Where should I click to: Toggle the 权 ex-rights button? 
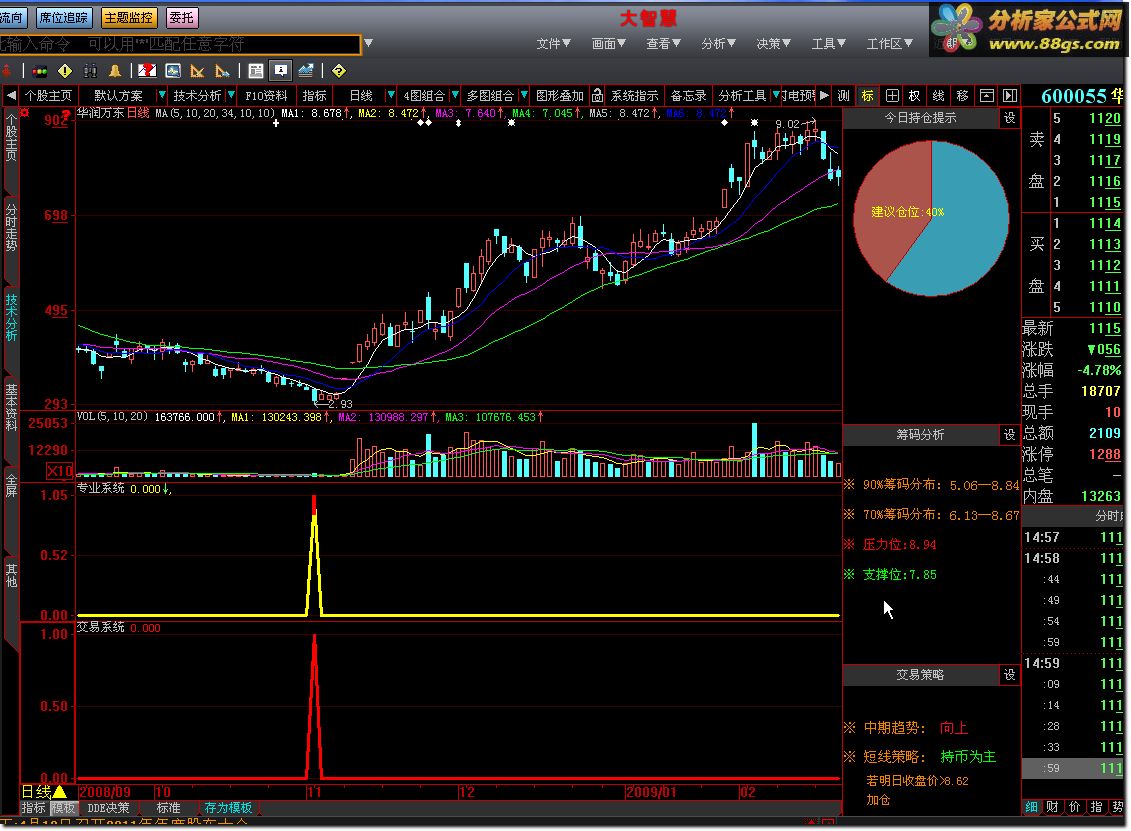[x=915, y=96]
